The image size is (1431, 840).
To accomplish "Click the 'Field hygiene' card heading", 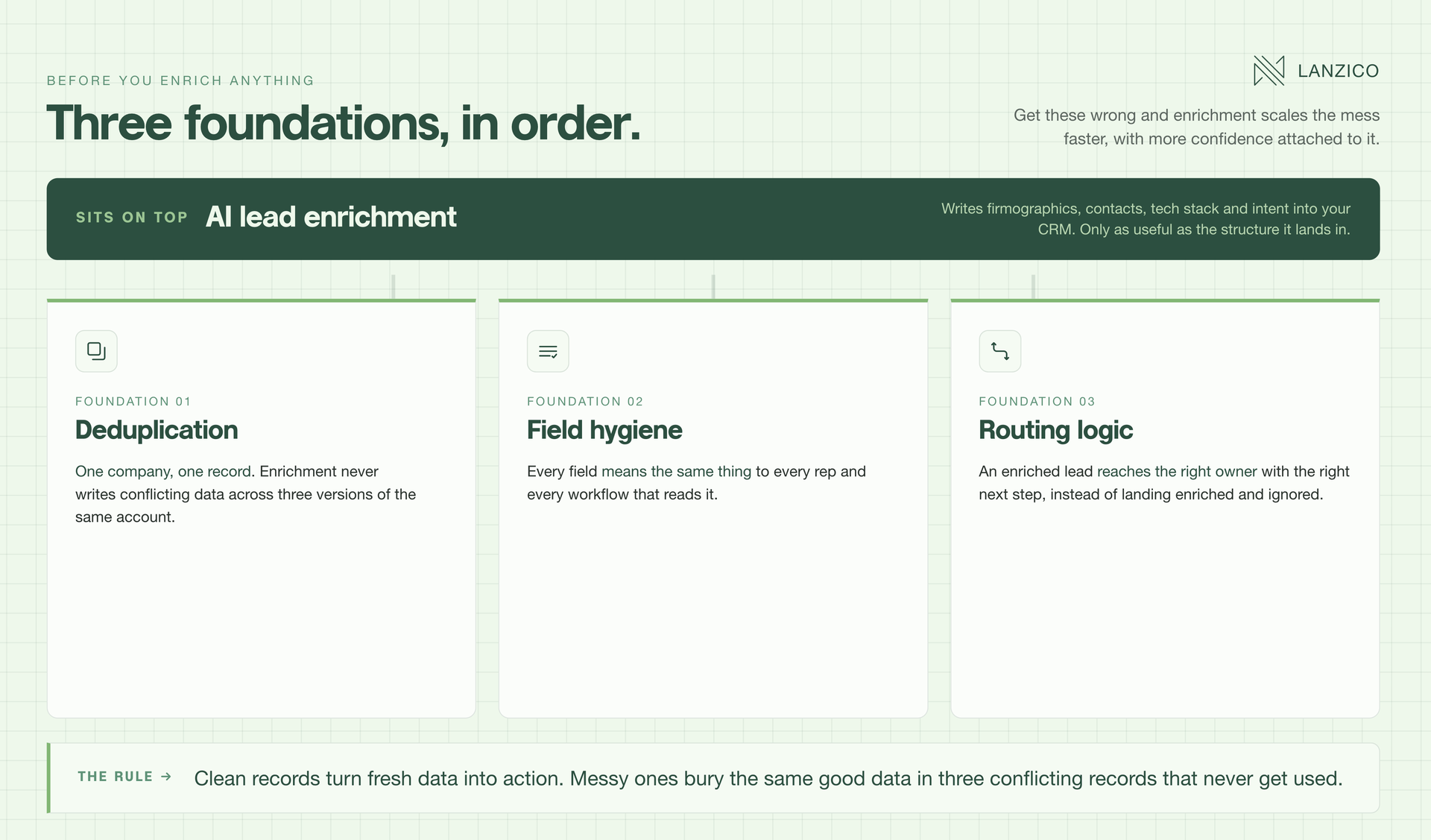I will coord(604,430).
